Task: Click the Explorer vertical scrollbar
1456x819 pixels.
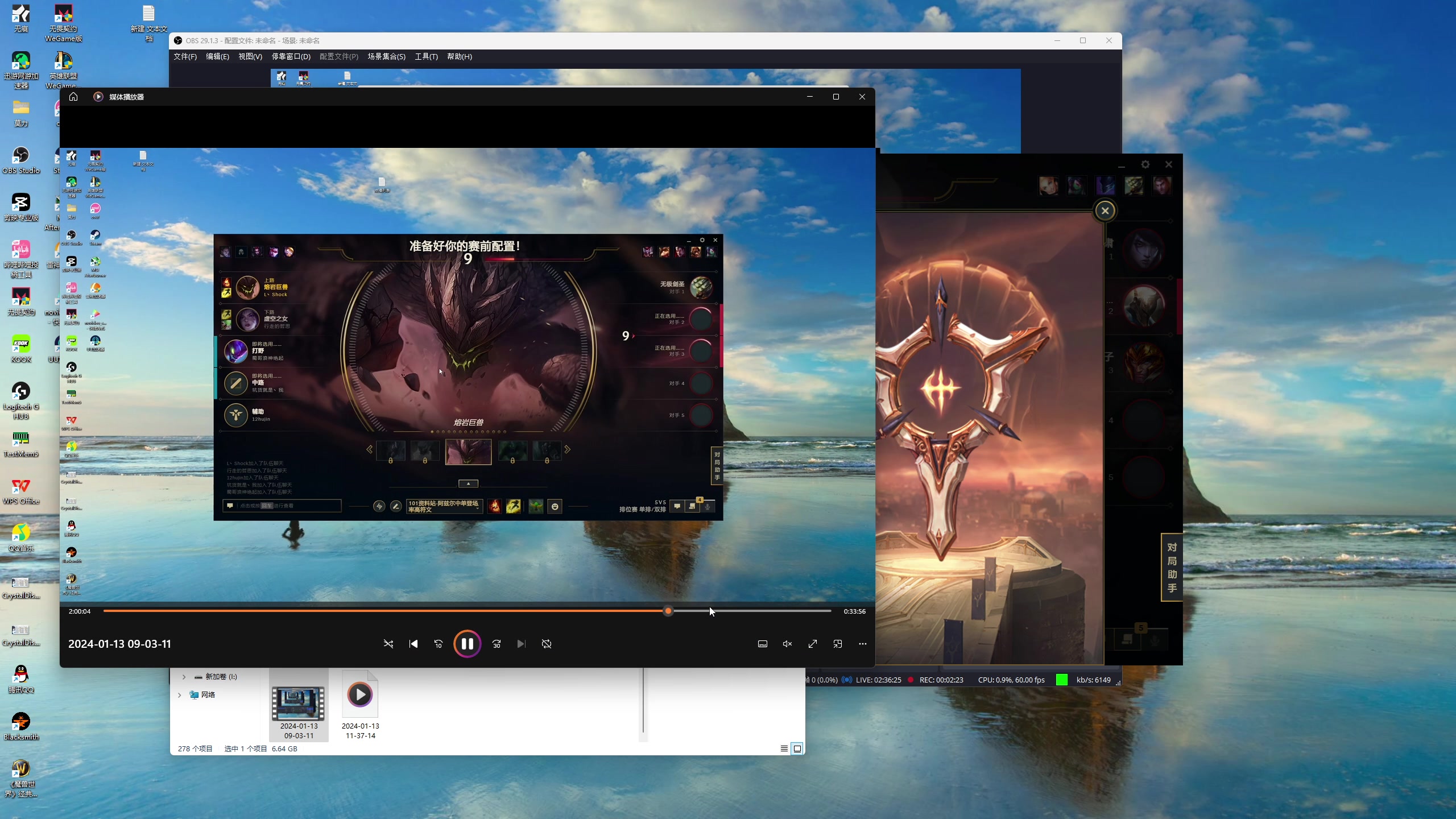Action: [x=643, y=701]
